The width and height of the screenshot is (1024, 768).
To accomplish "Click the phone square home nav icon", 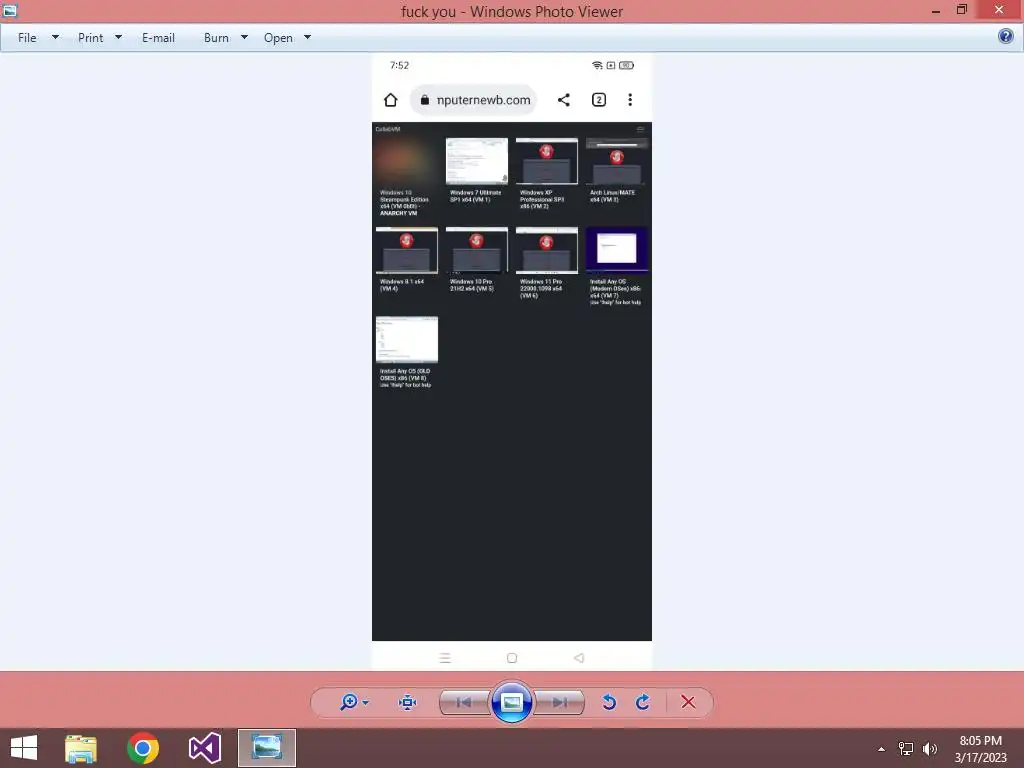I will point(512,658).
